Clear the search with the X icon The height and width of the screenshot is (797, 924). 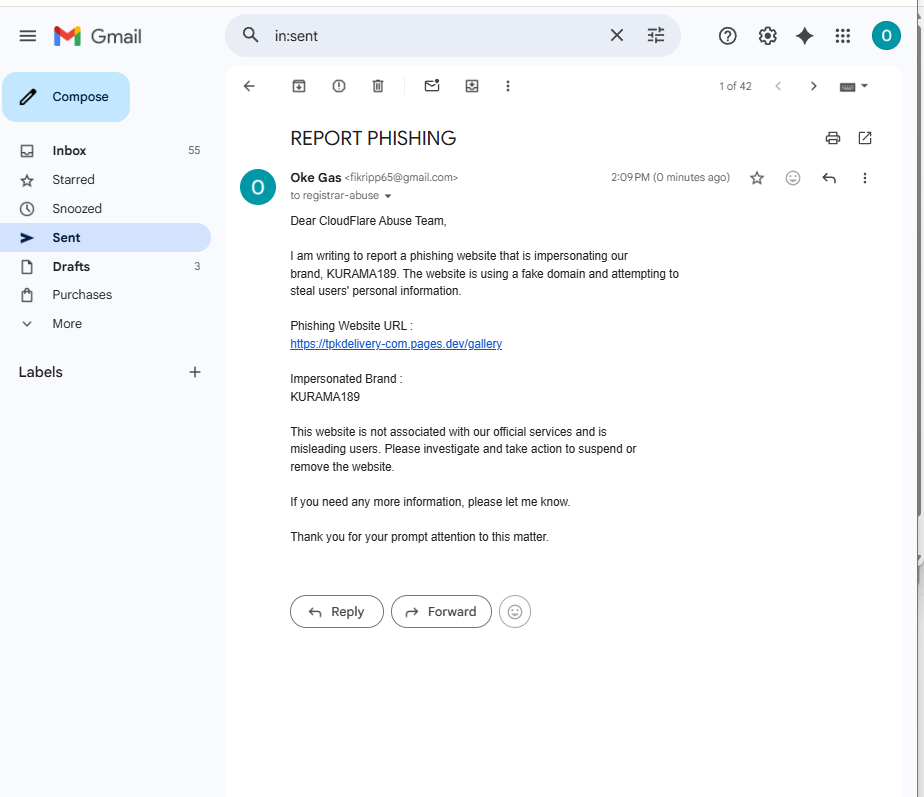616,35
